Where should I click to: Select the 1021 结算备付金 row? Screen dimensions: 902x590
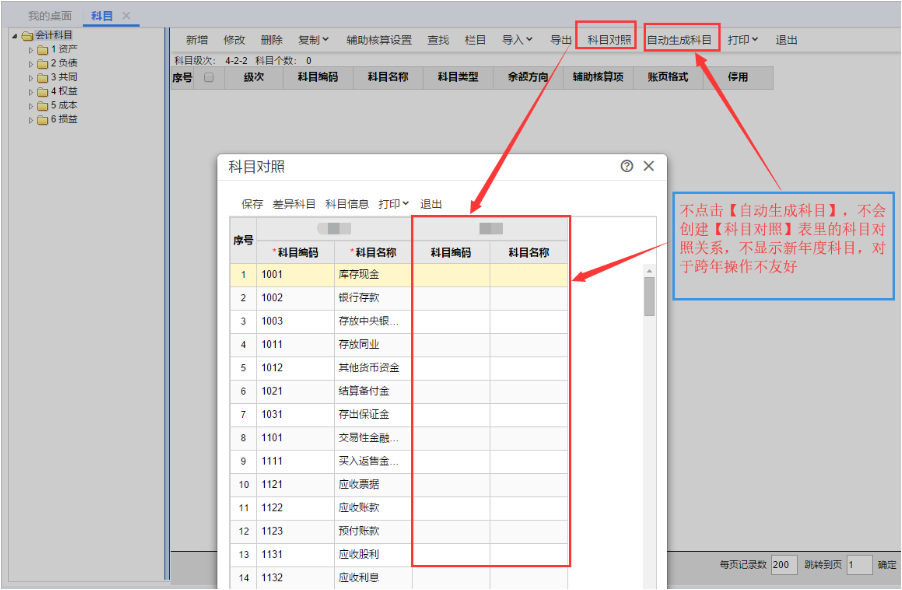click(x=399, y=392)
